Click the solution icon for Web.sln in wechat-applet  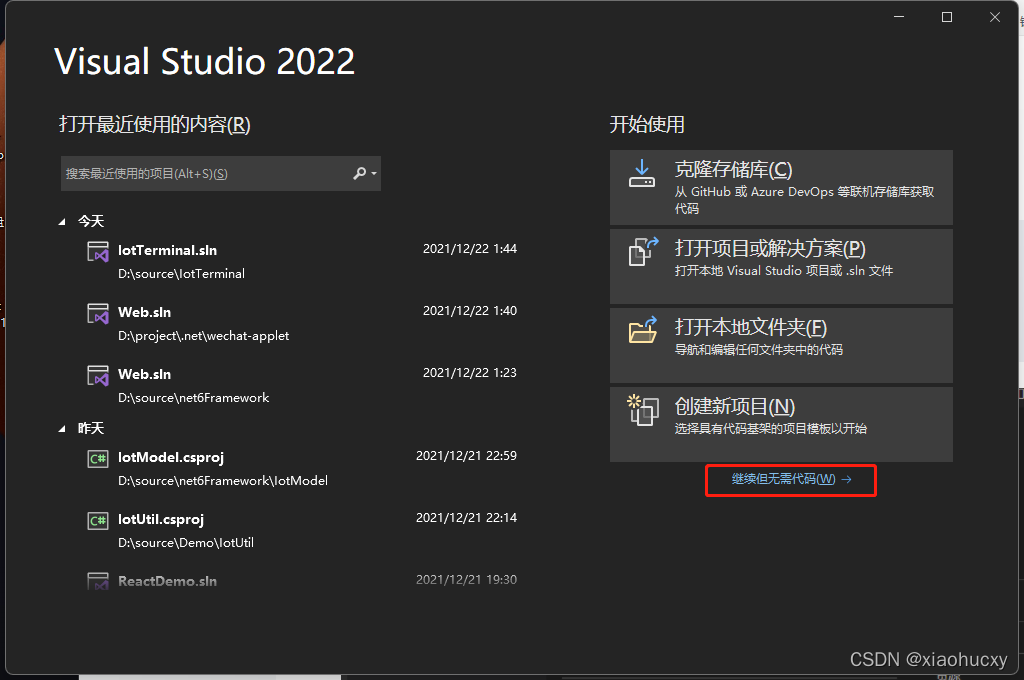click(x=98, y=314)
